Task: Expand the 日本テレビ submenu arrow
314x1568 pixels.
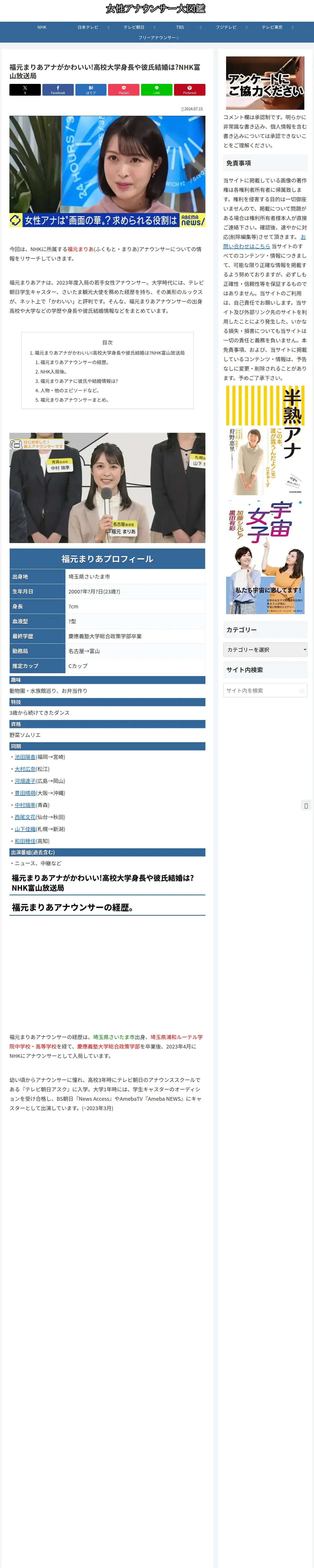Action: (109, 27)
